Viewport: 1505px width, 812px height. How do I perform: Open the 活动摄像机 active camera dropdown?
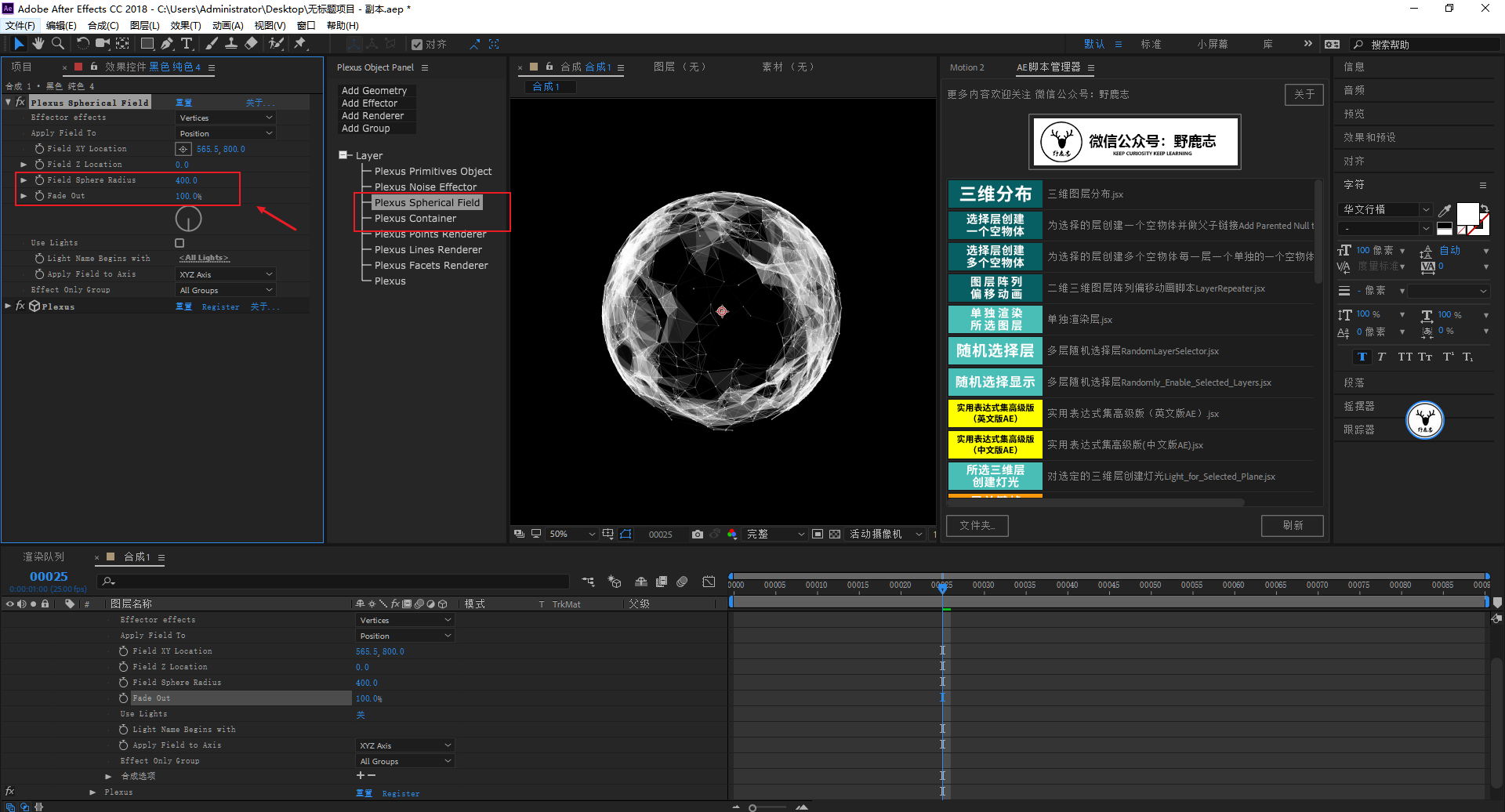tap(886, 534)
